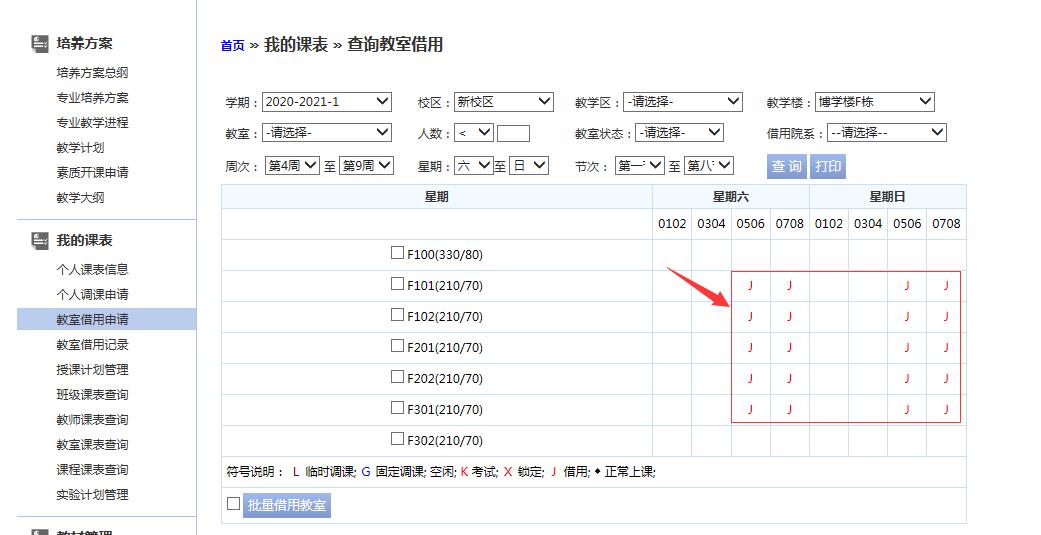Open the 教室状态 dropdown
The height and width of the screenshot is (535, 1041).
(x=678, y=133)
